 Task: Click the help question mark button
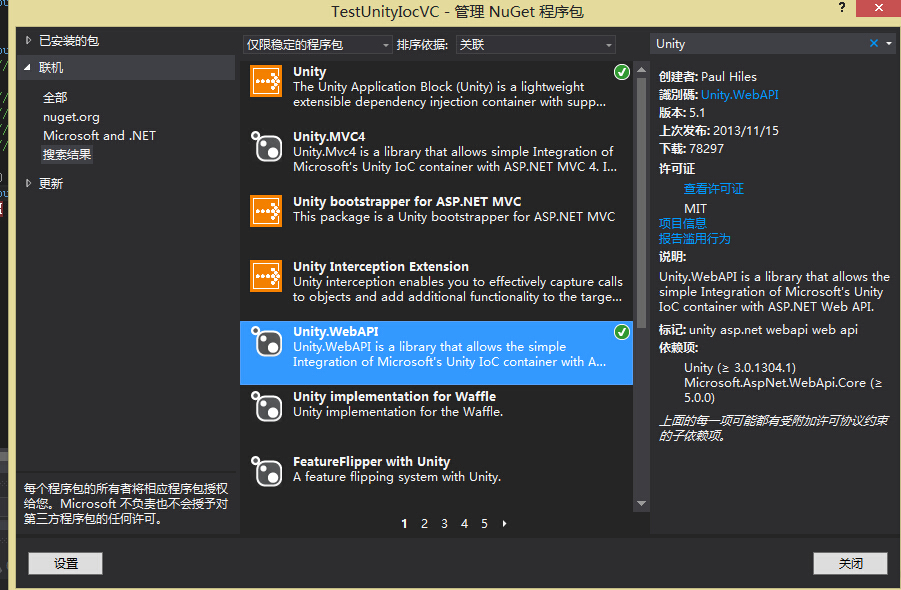tap(842, 8)
